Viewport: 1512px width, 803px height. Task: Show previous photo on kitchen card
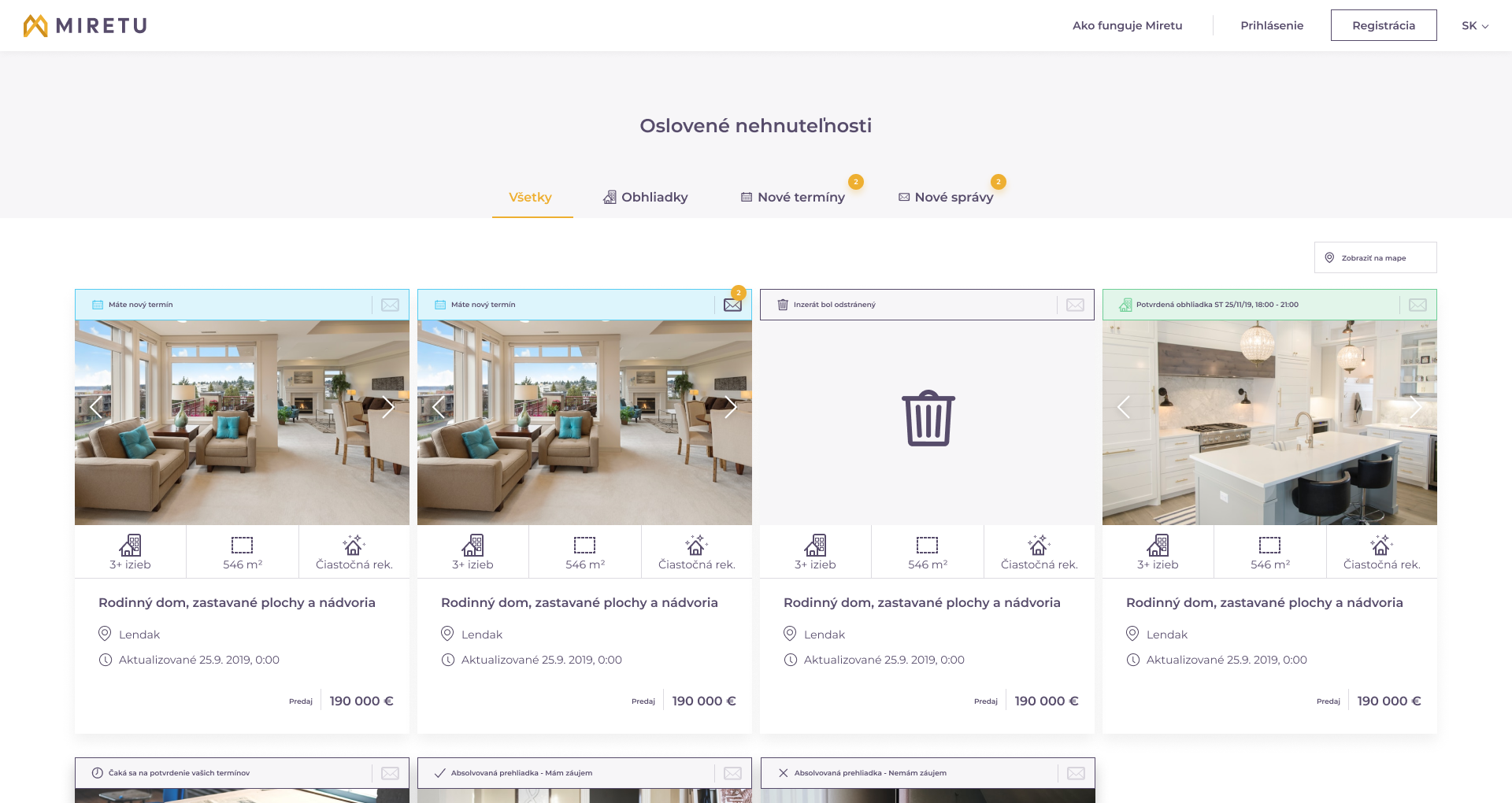point(1124,407)
